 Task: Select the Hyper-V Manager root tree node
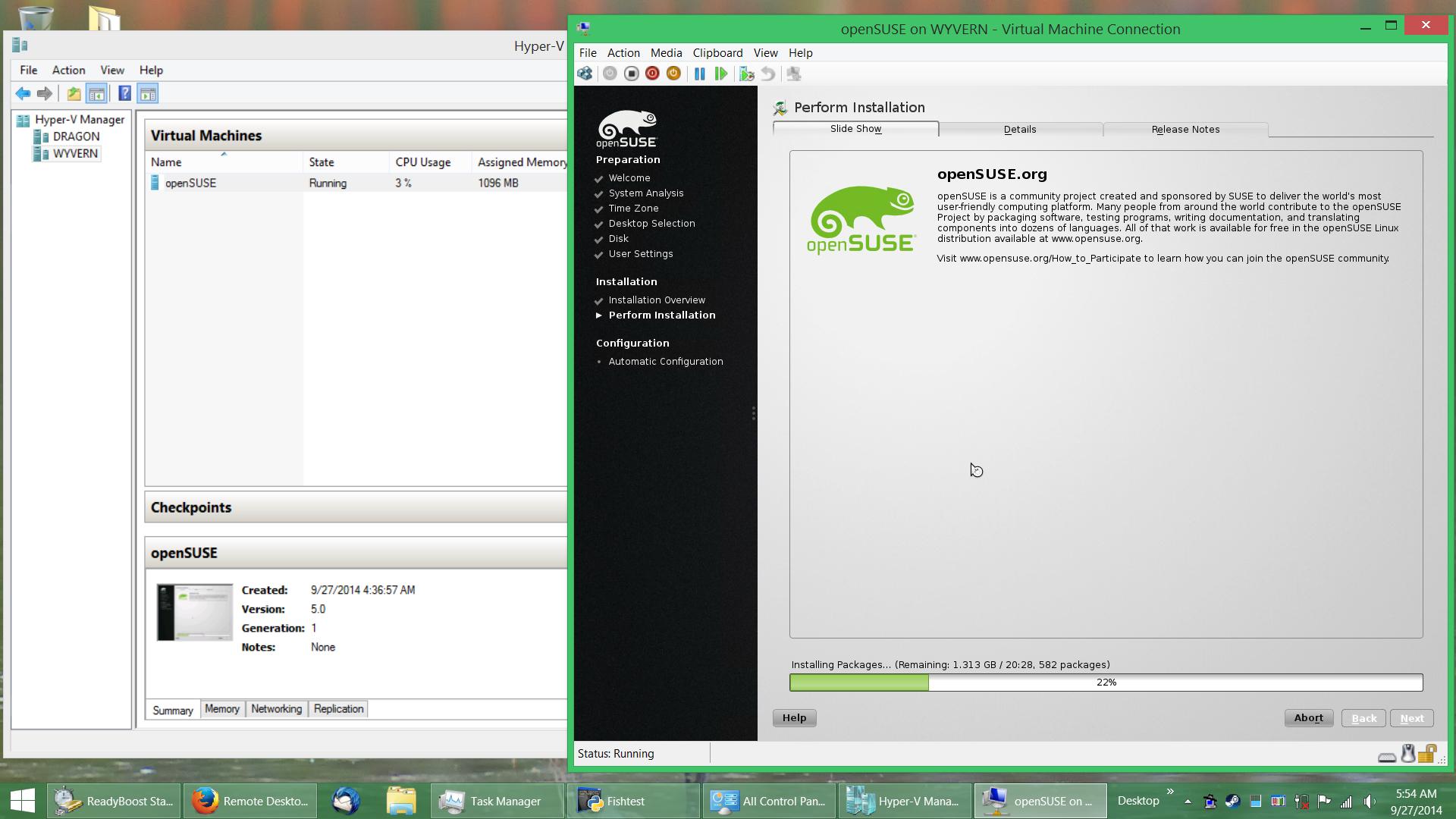tap(79, 120)
